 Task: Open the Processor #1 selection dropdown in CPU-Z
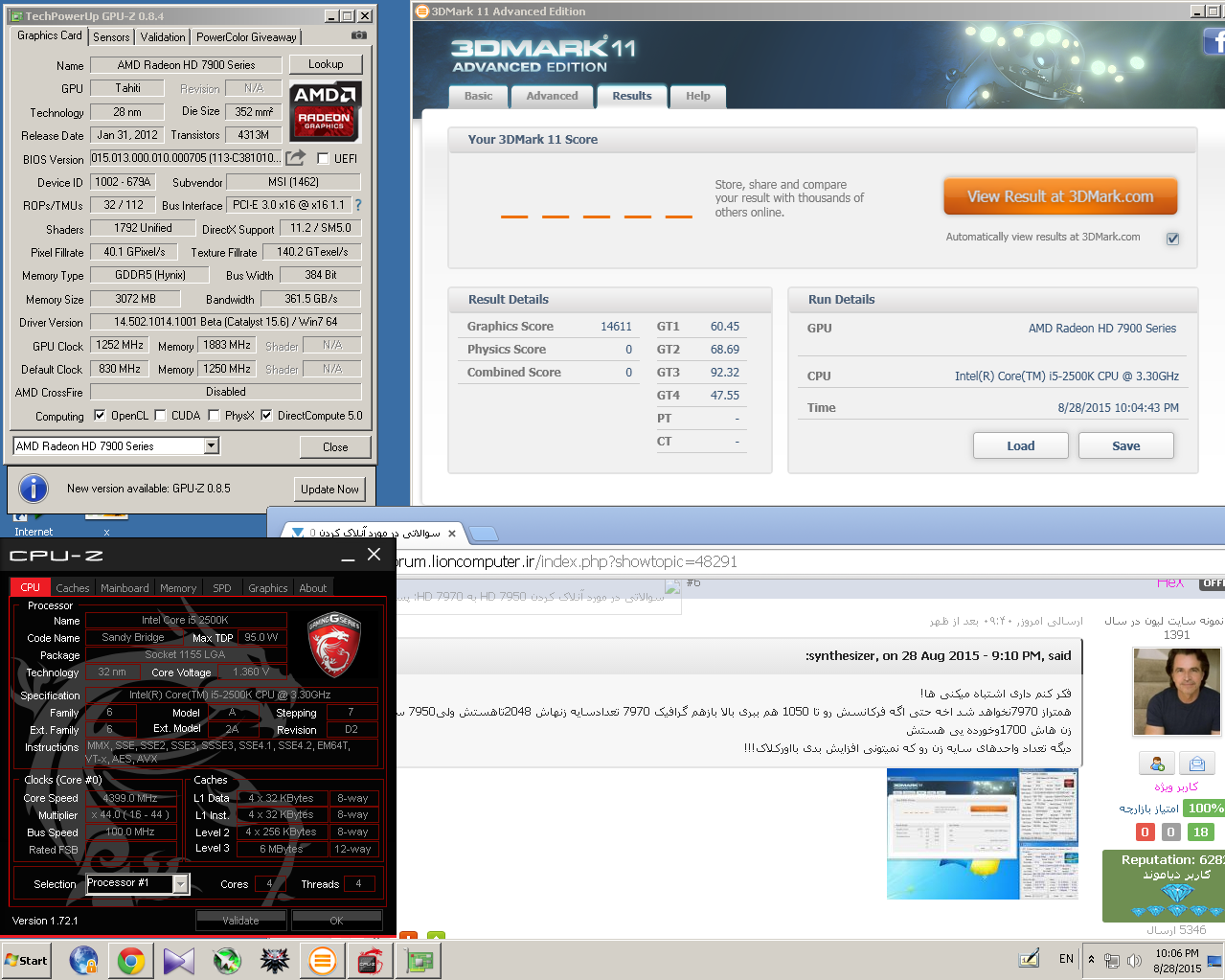180,884
